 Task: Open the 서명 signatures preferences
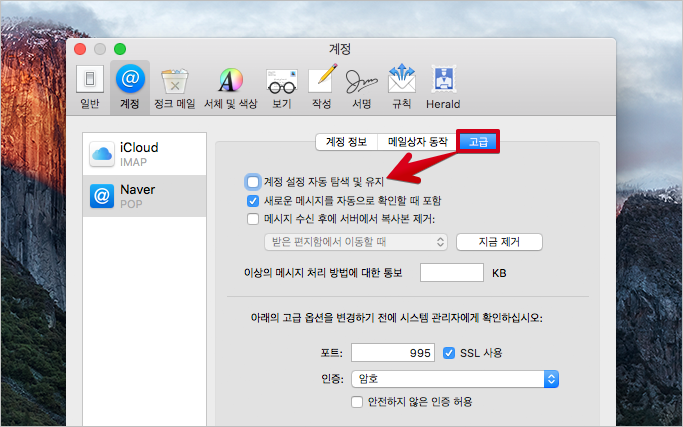(x=362, y=87)
